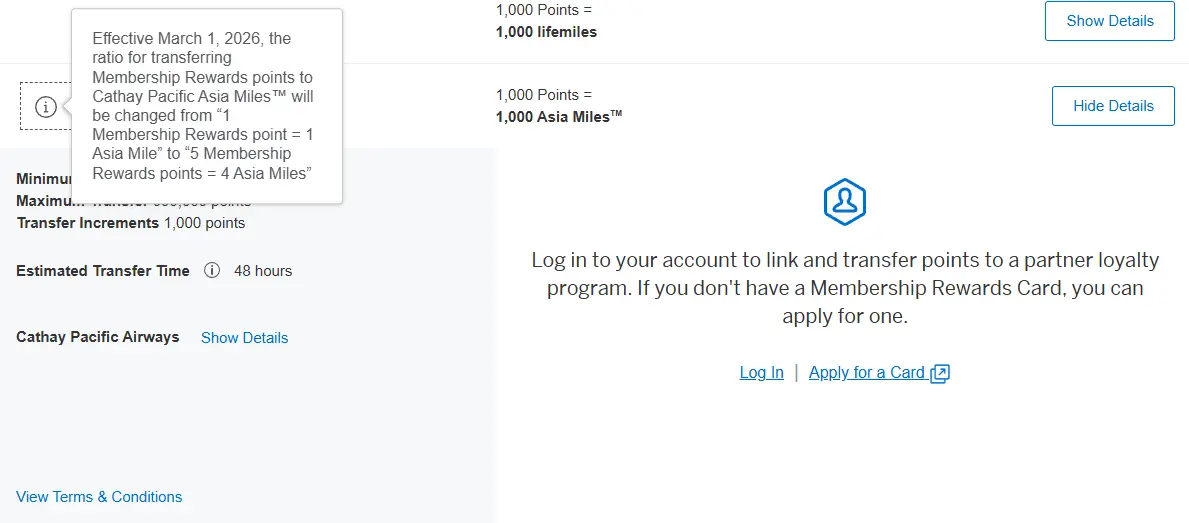This screenshot has width=1189, height=523.
Task: Click the info icon in the dashed box
Action: 46,107
